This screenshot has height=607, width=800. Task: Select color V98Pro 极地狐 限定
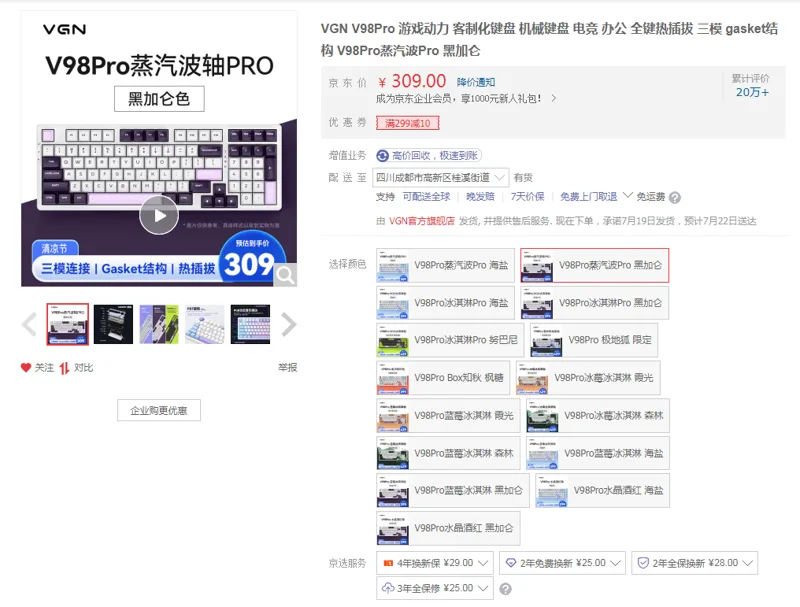coord(594,340)
